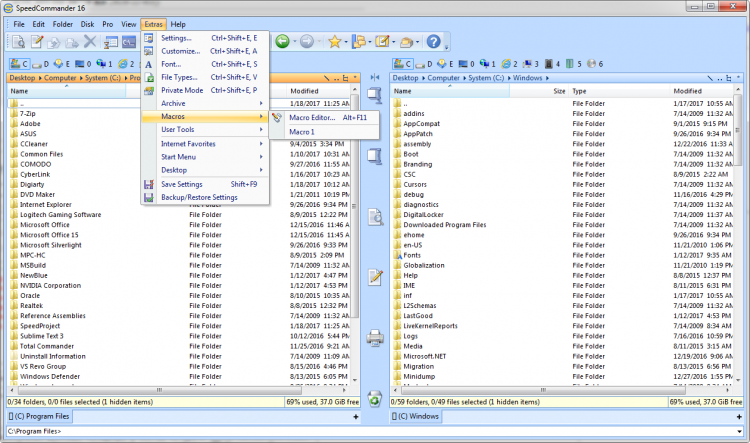Click the notepad with pencil toolbar icon
Screen dimensions: 750x443
pyautogui.click(x=382, y=42)
